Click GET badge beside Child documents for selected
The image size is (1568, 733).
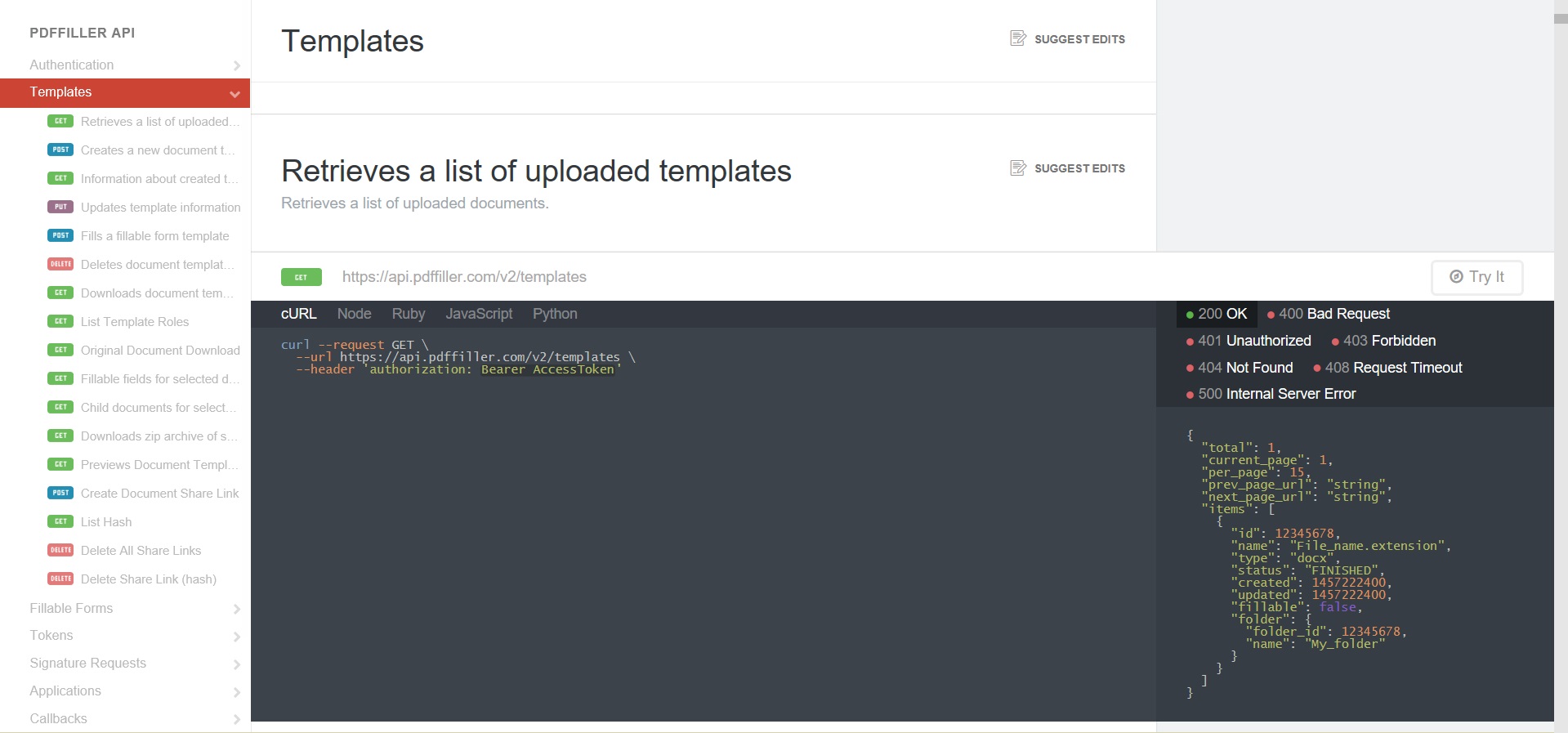(x=60, y=407)
